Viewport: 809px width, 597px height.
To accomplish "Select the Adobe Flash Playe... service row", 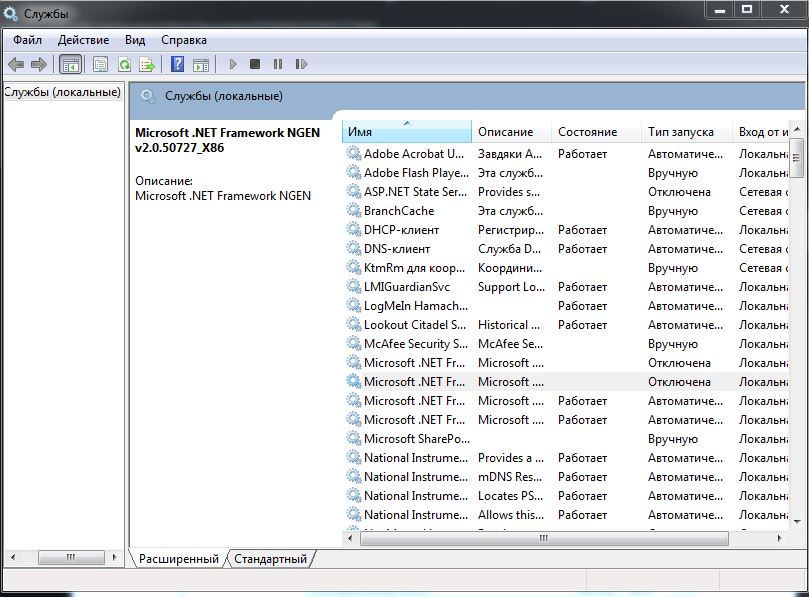I will [x=565, y=172].
